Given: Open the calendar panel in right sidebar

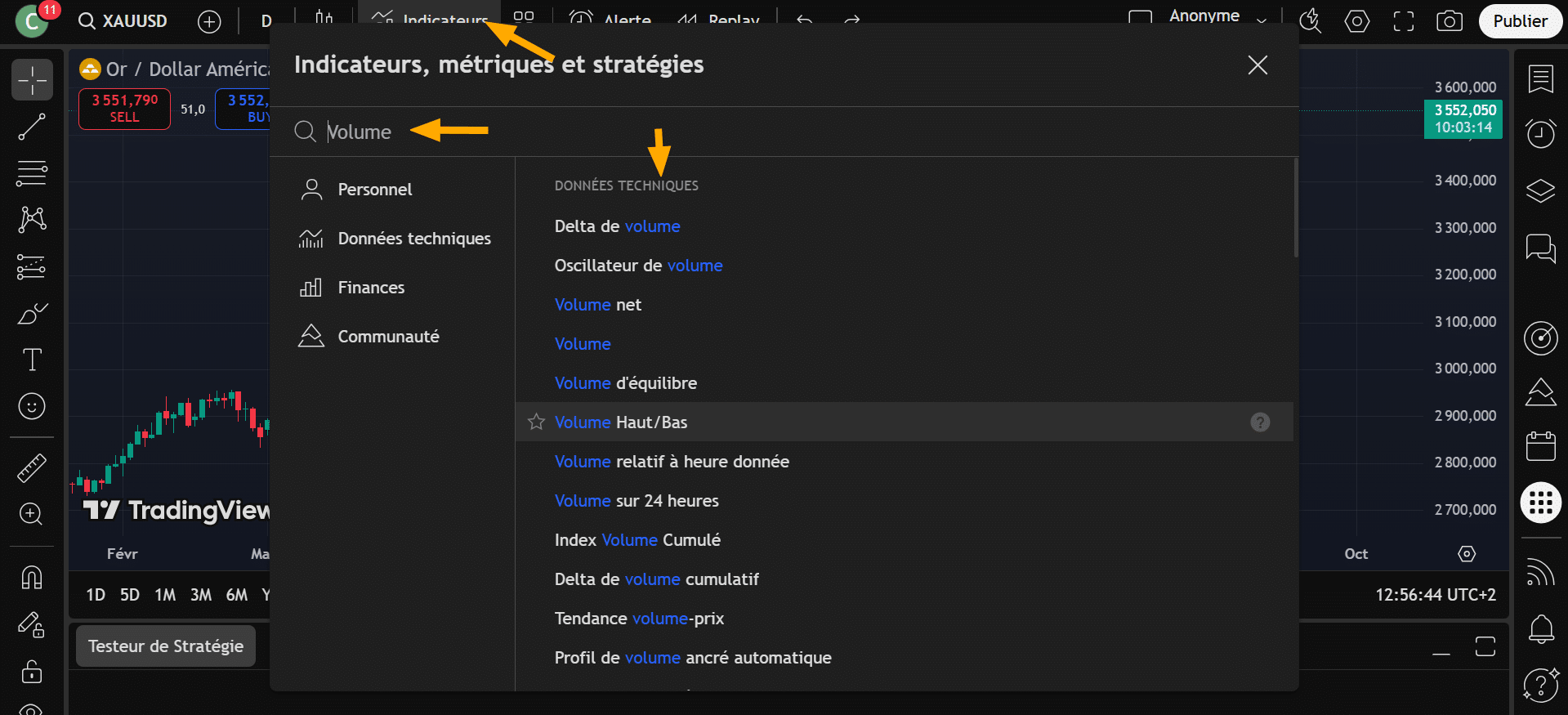Looking at the screenshot, I should (1540, 446).
